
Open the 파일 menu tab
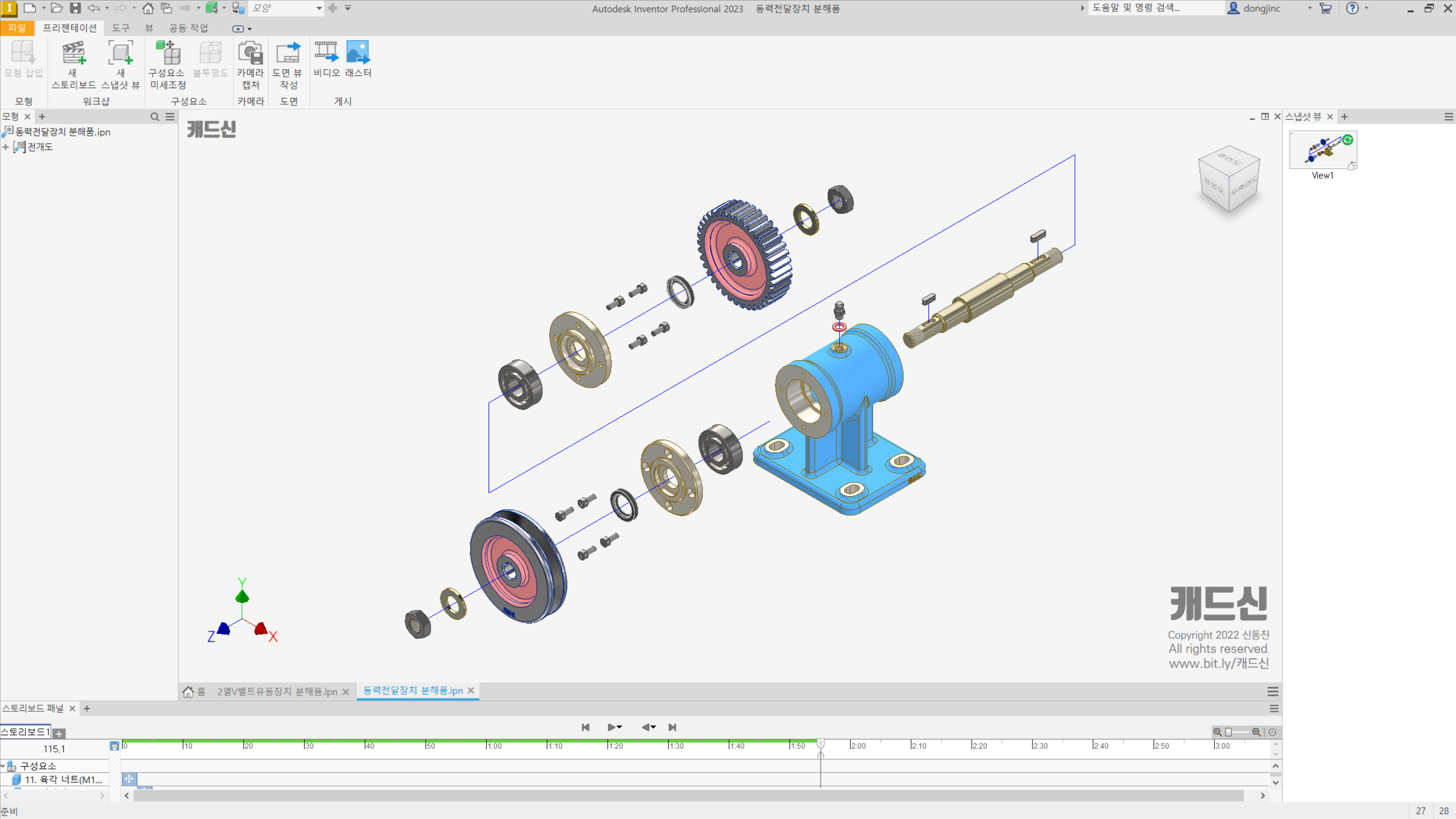click(17, 28)
